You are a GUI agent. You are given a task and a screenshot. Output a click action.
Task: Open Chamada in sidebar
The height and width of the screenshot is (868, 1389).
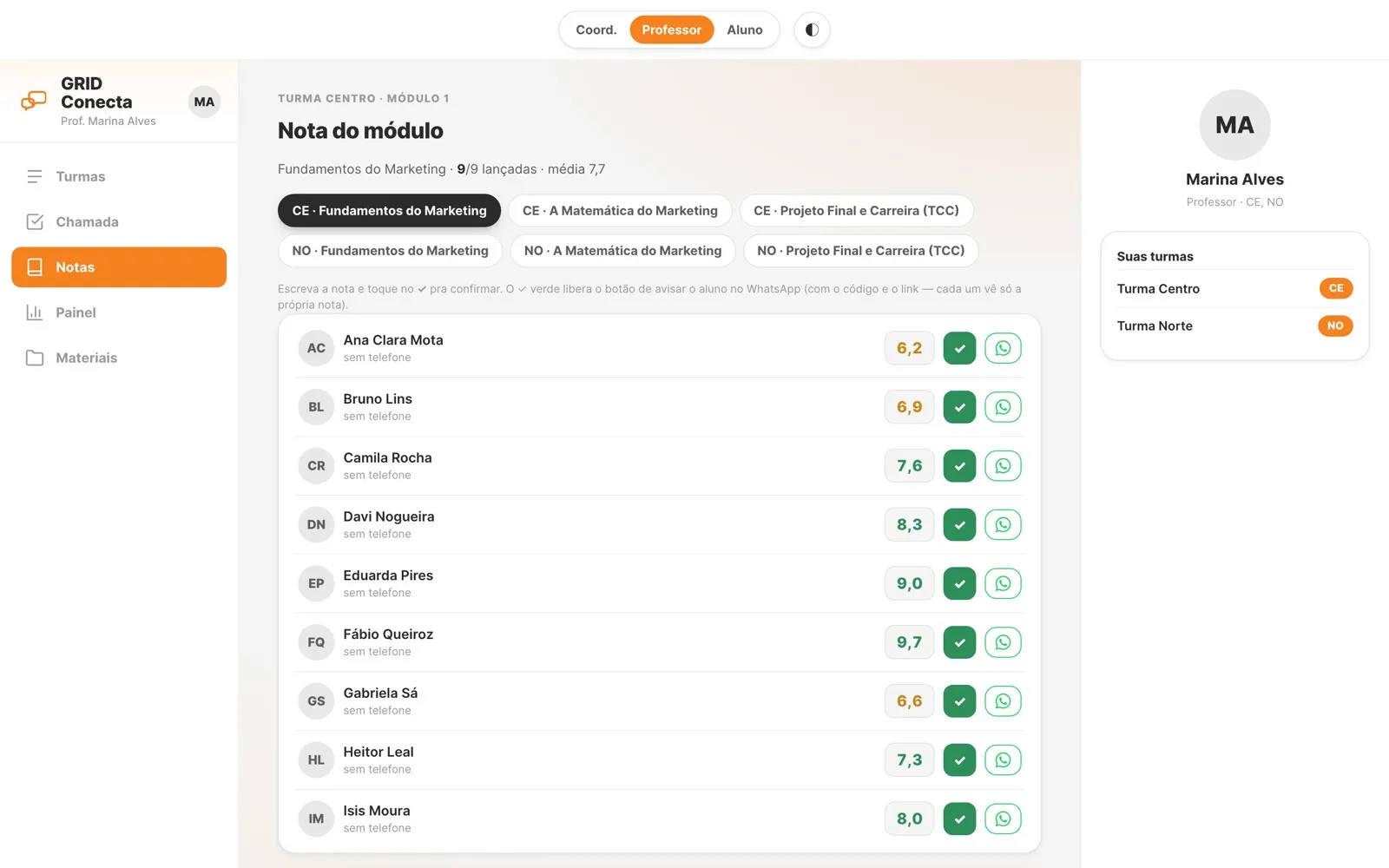coord(119,221)
